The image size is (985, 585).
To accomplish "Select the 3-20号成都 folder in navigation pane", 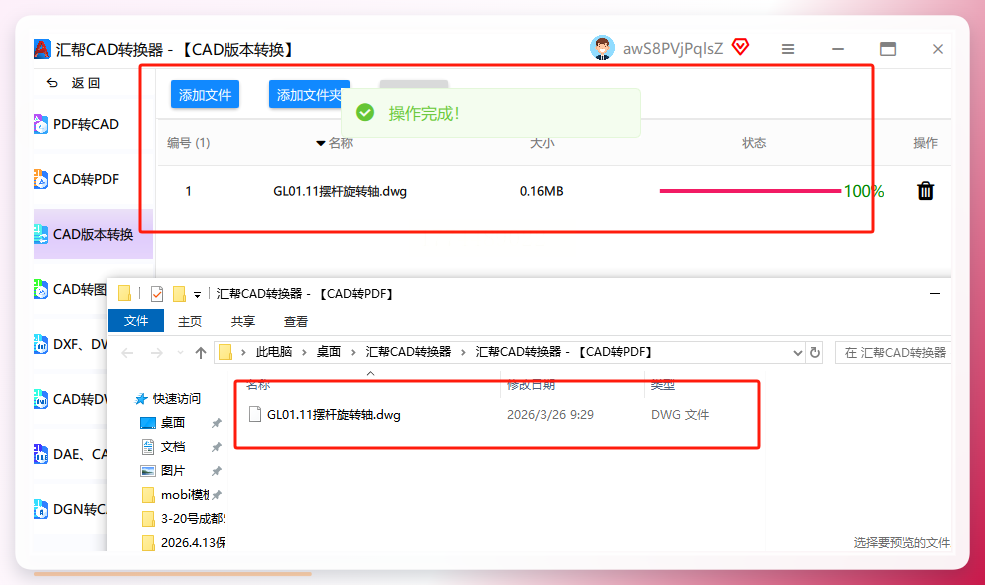I will 192,519.
